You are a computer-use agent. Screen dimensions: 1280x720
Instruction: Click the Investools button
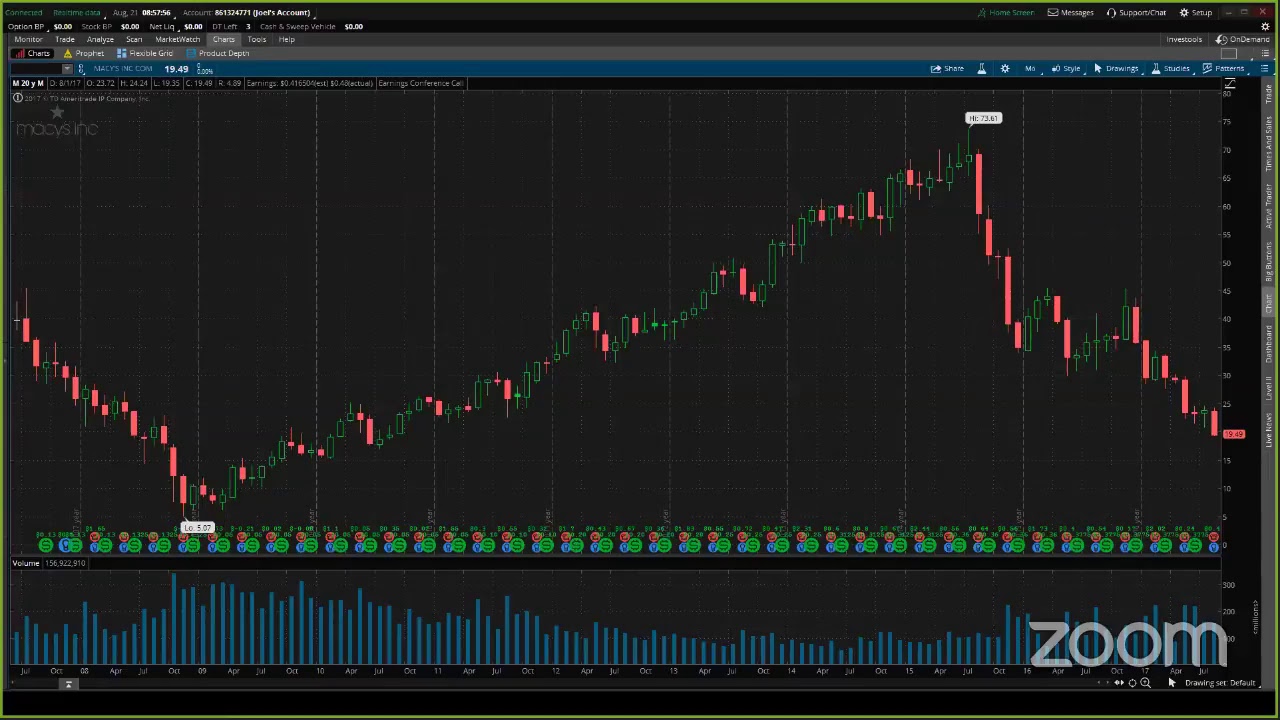point(1184,40)
